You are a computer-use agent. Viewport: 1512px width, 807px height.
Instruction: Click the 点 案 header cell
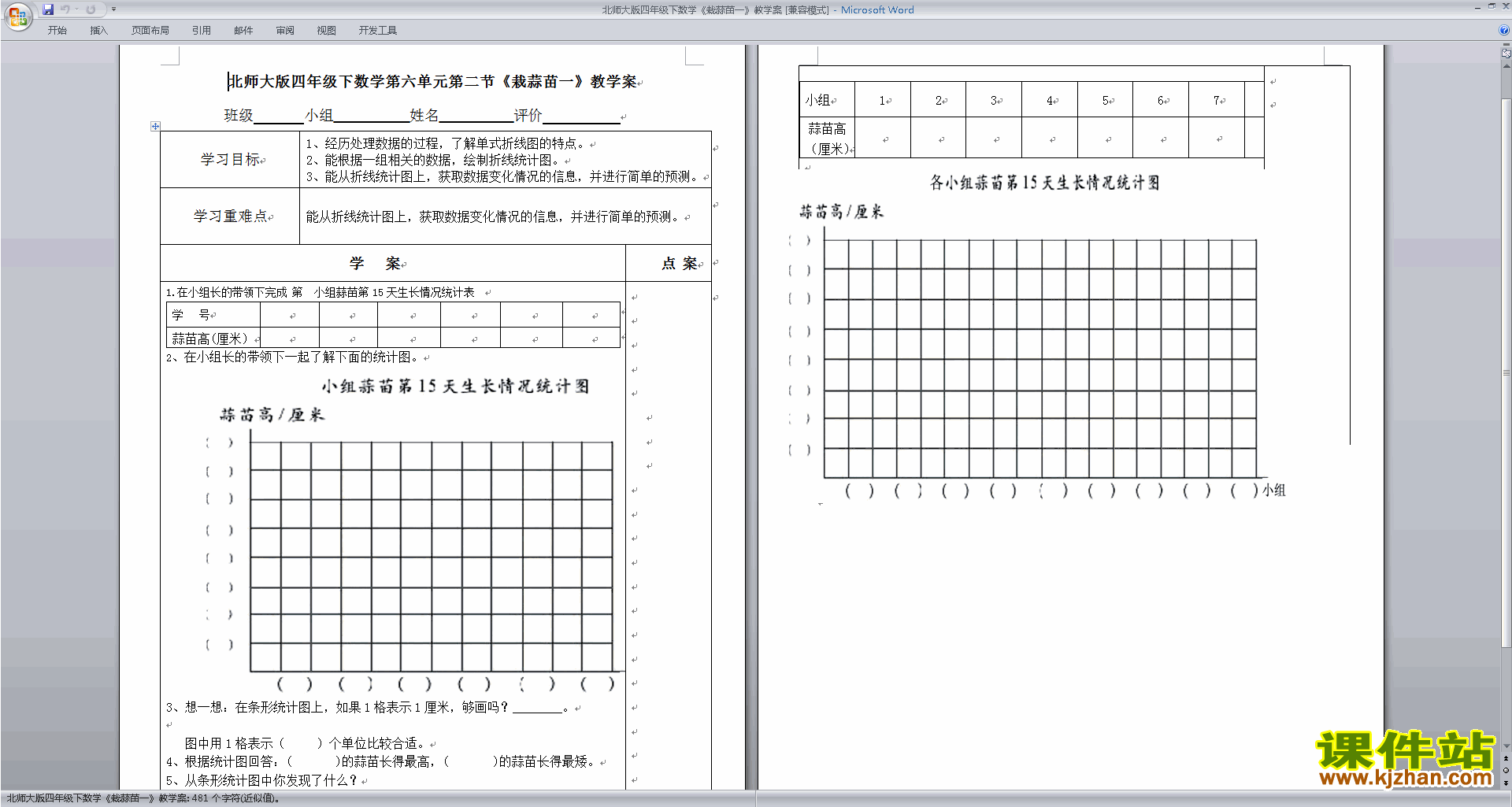tap(669, 264)
